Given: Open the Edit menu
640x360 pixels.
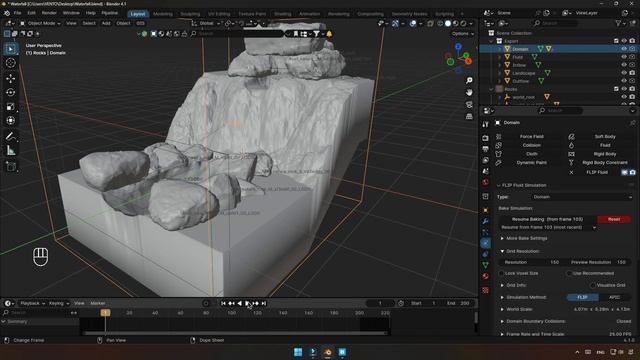Looking at the screenshot, I should (x=31, y=13).
